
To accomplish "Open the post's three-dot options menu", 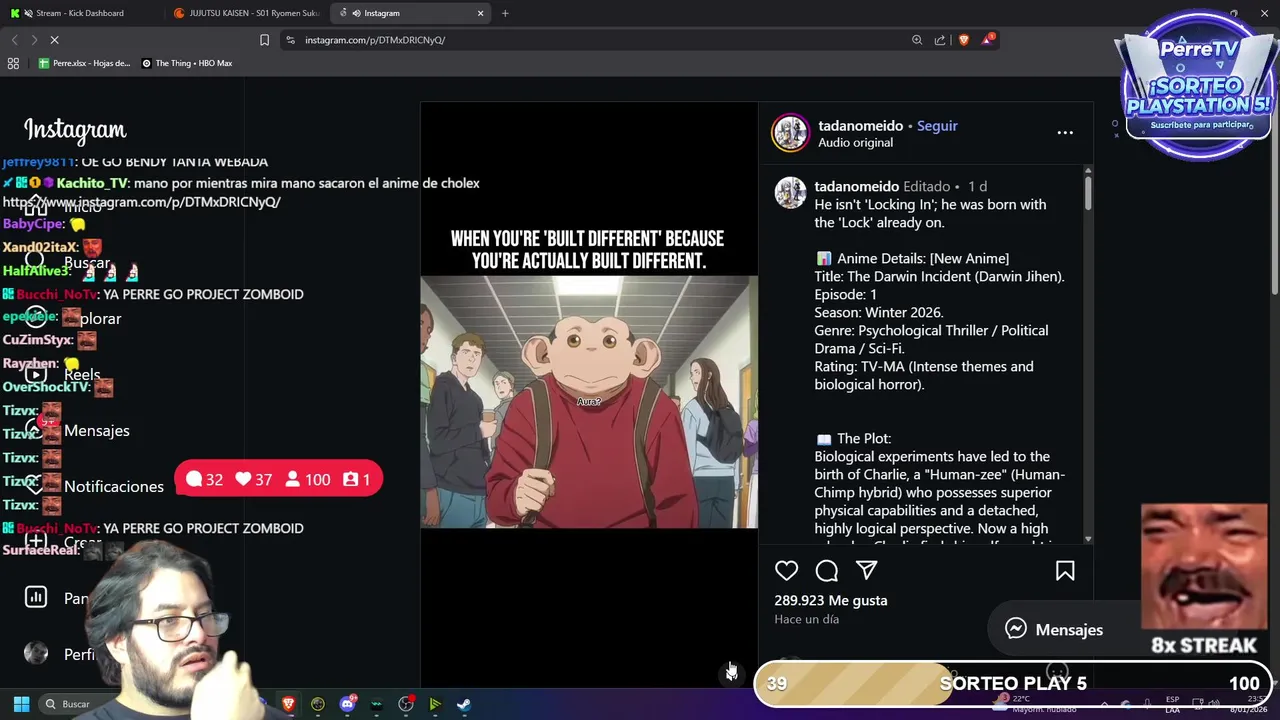I will (x=1065, y=132).
